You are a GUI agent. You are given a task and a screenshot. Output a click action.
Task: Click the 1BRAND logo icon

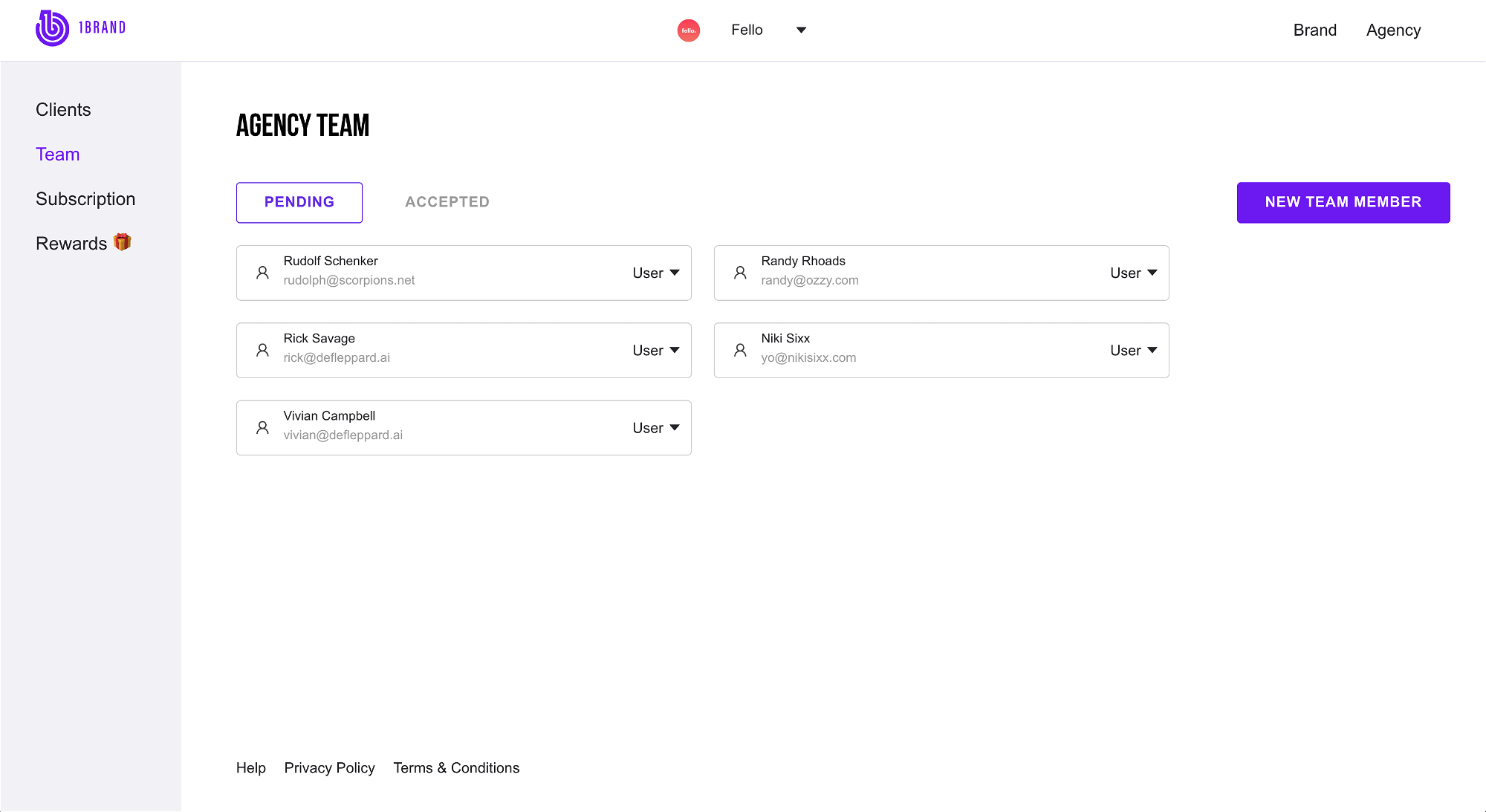tap(52, 28)
